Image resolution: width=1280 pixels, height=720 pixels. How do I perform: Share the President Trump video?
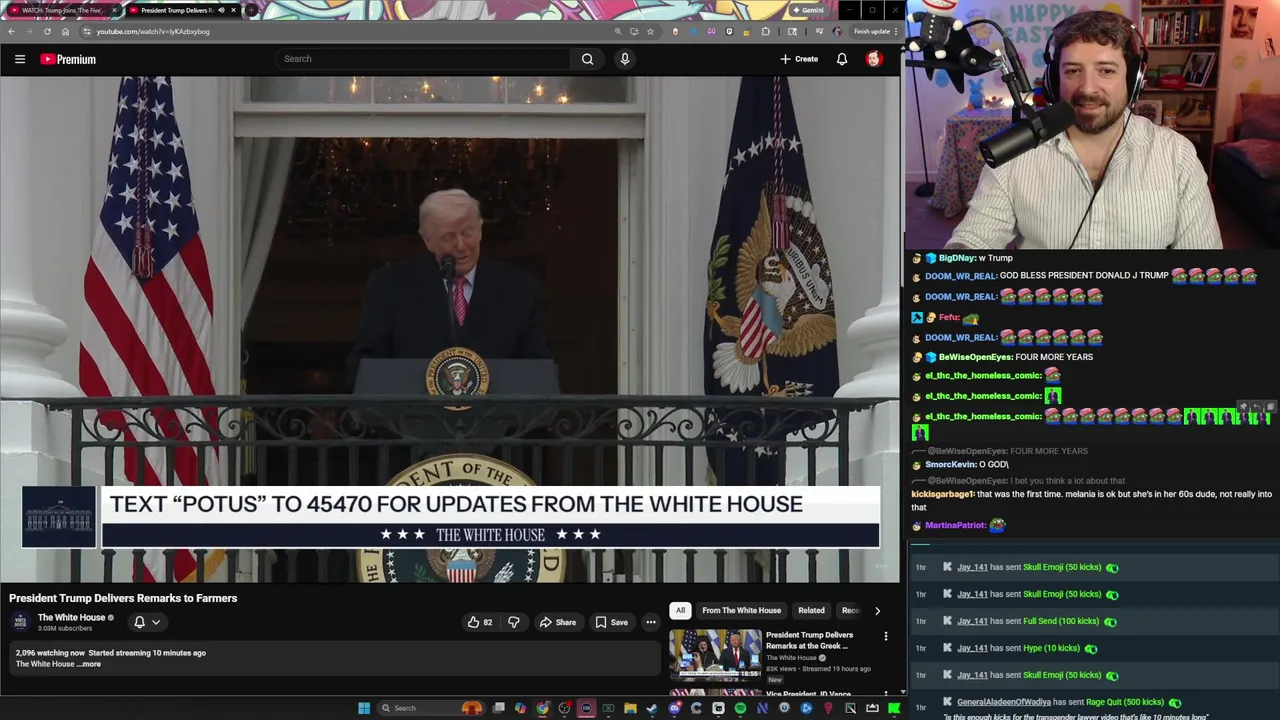[x=558, y=622]
